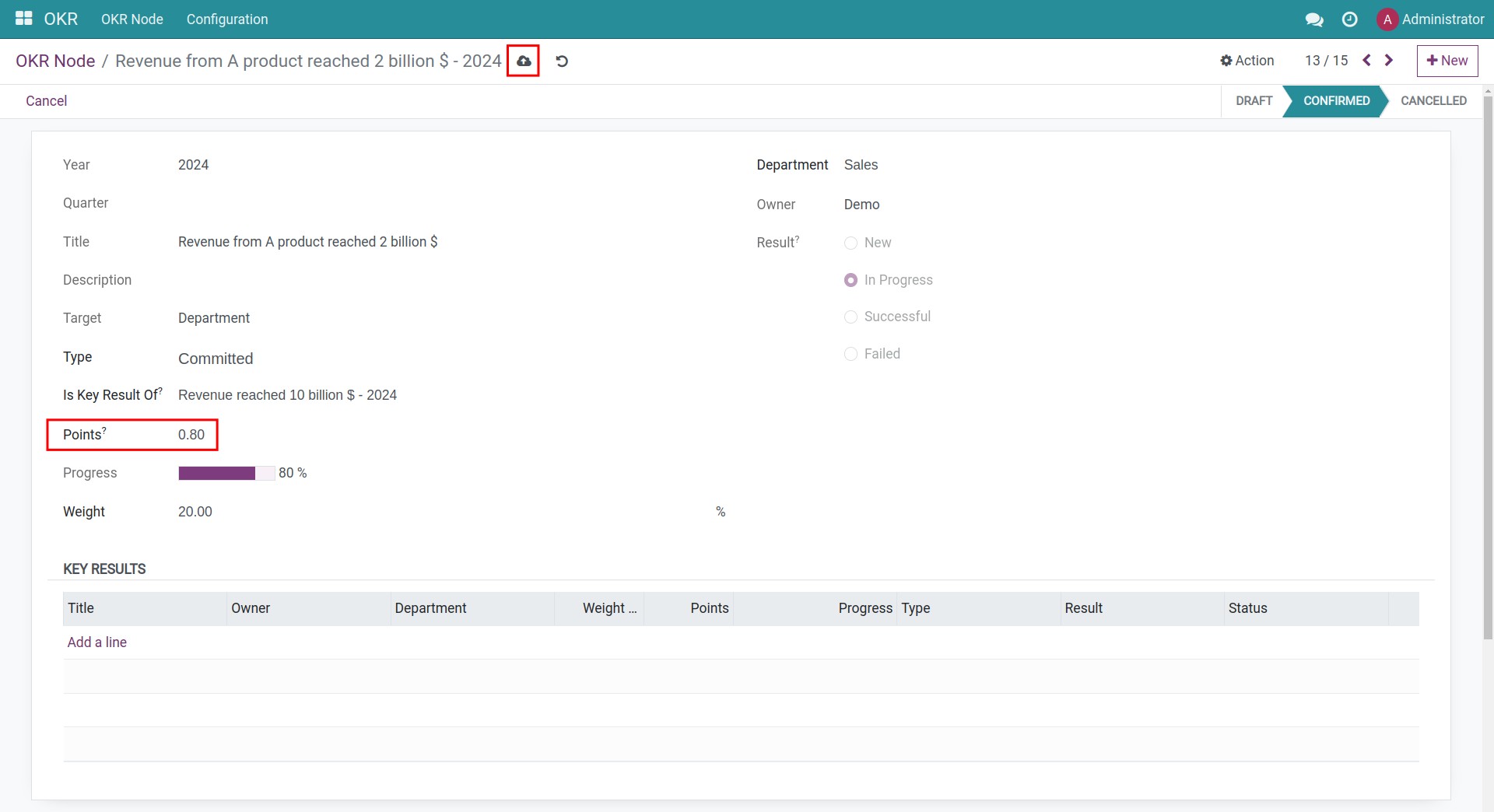
Task: Open the OKR Node menu item
Action: point(132,19)
